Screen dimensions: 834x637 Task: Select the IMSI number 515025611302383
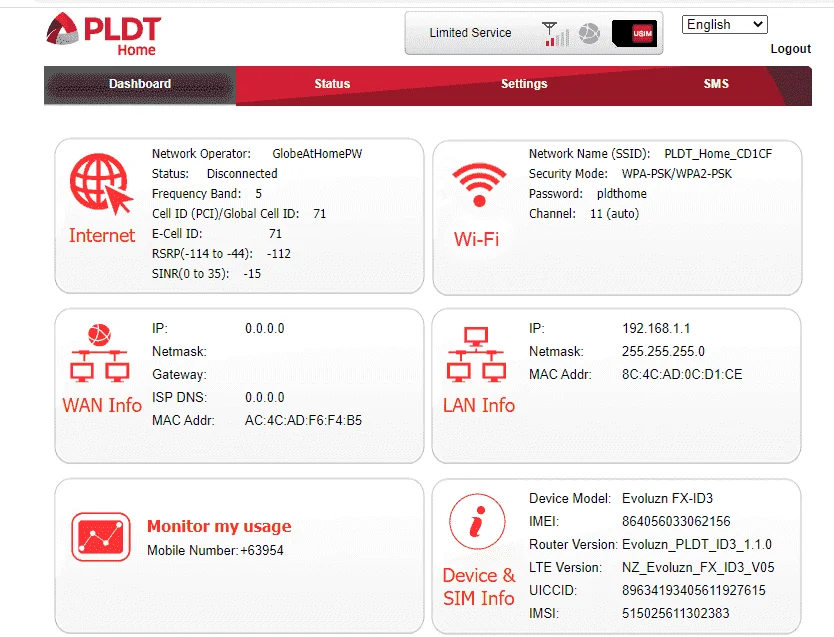675,613
